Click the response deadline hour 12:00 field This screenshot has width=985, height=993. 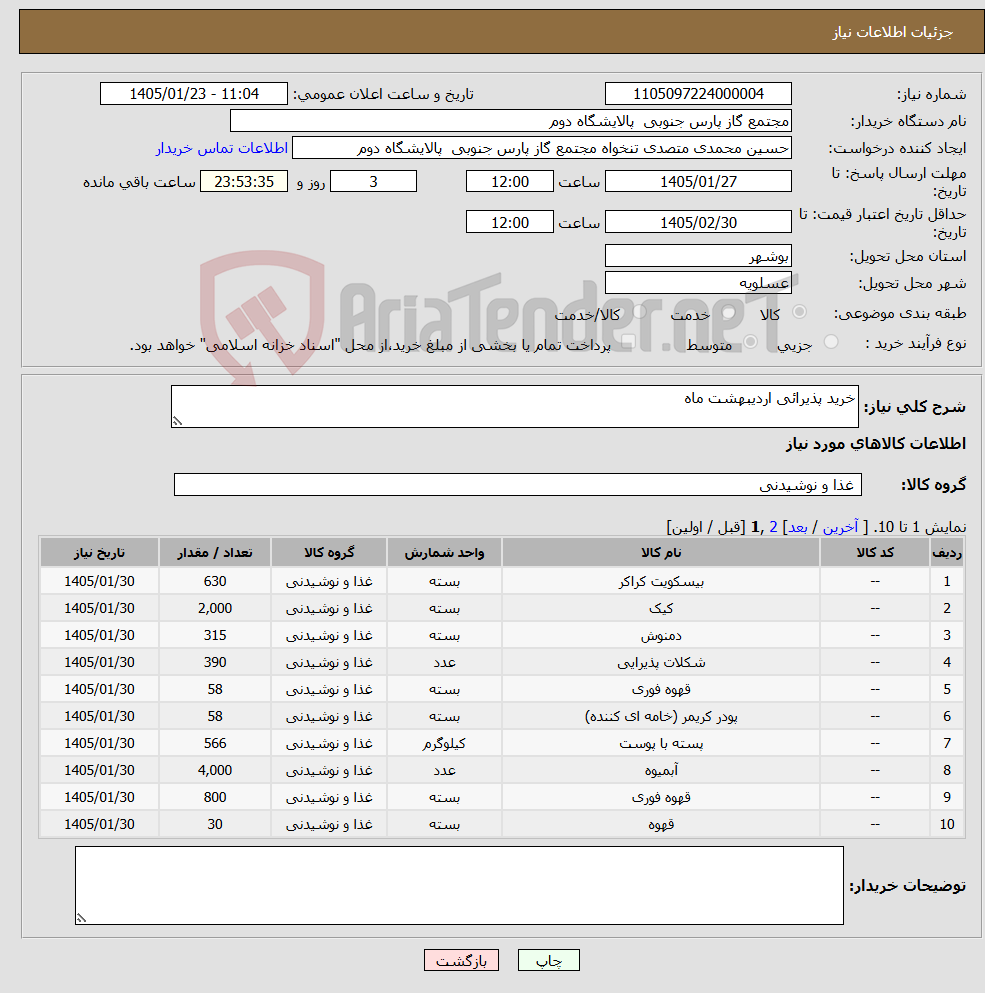pos(510,182)
